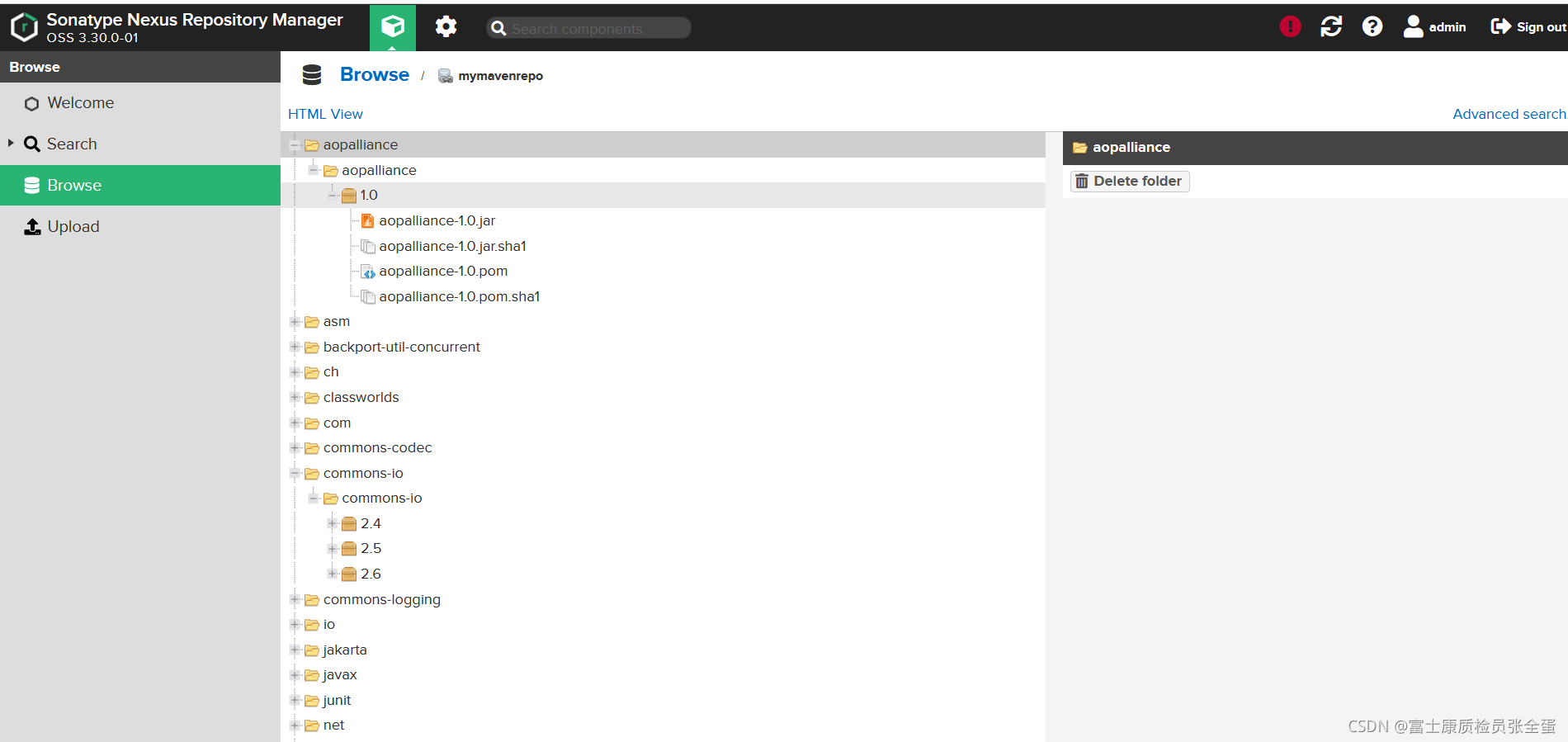Screen dimensions: 1568x742
Task: Click the mymavenrepo repository icon
Action: (445, 76)
